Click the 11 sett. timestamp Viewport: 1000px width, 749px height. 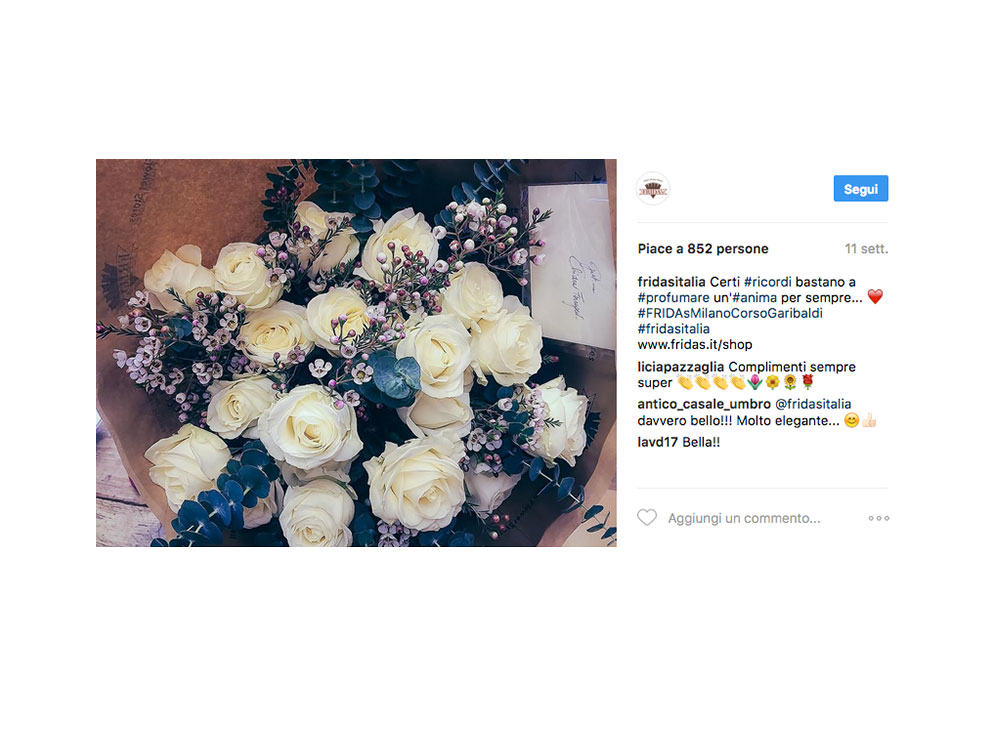(866, 249)
